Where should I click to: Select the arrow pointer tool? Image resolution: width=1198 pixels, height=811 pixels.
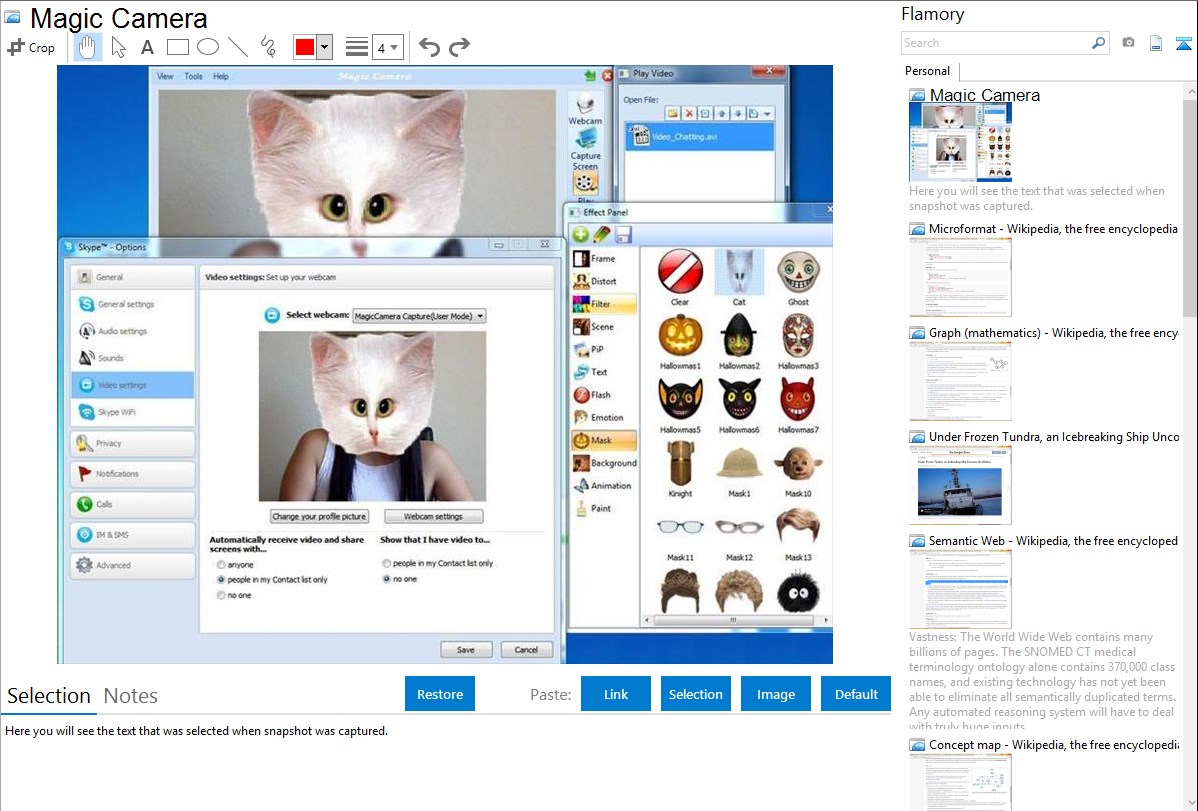point(118,47)
